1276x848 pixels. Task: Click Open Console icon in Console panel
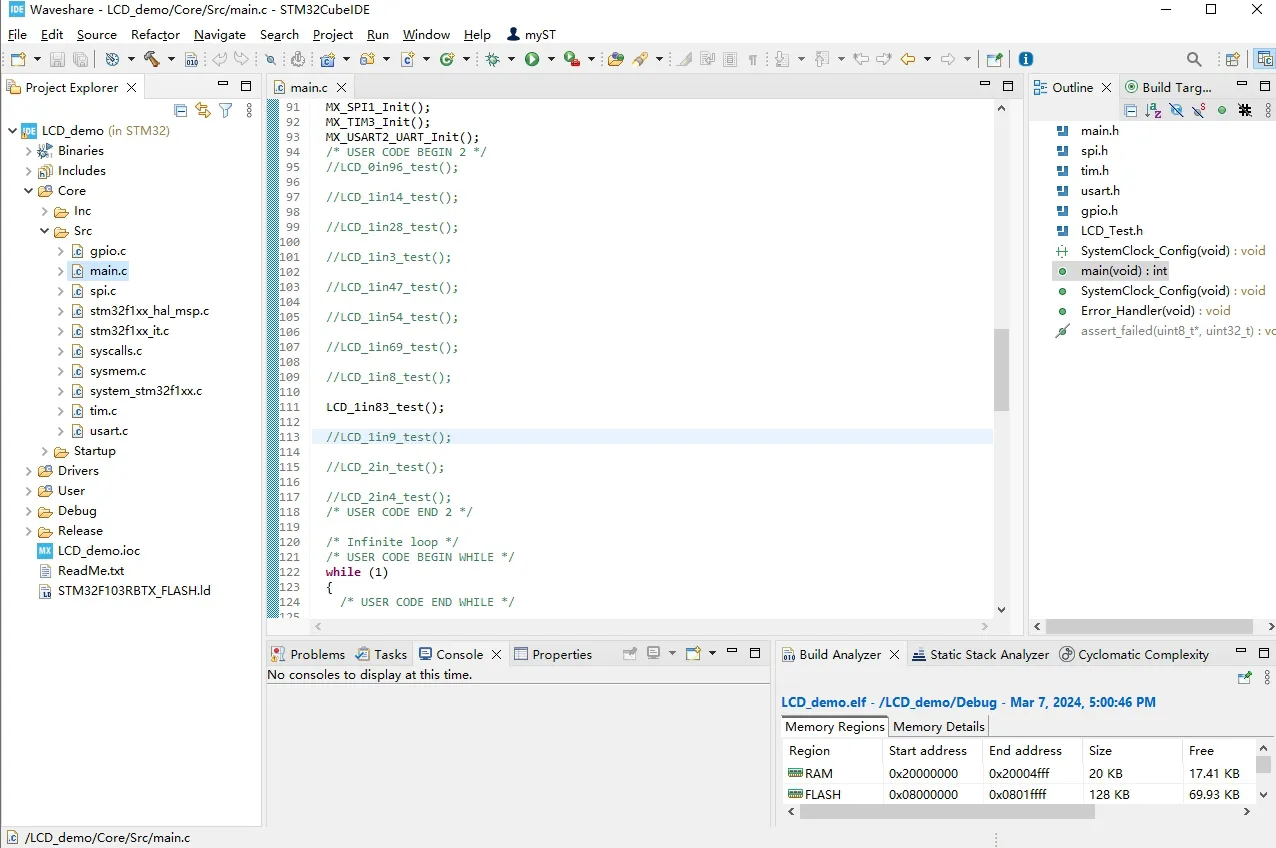tap(693, 654)
